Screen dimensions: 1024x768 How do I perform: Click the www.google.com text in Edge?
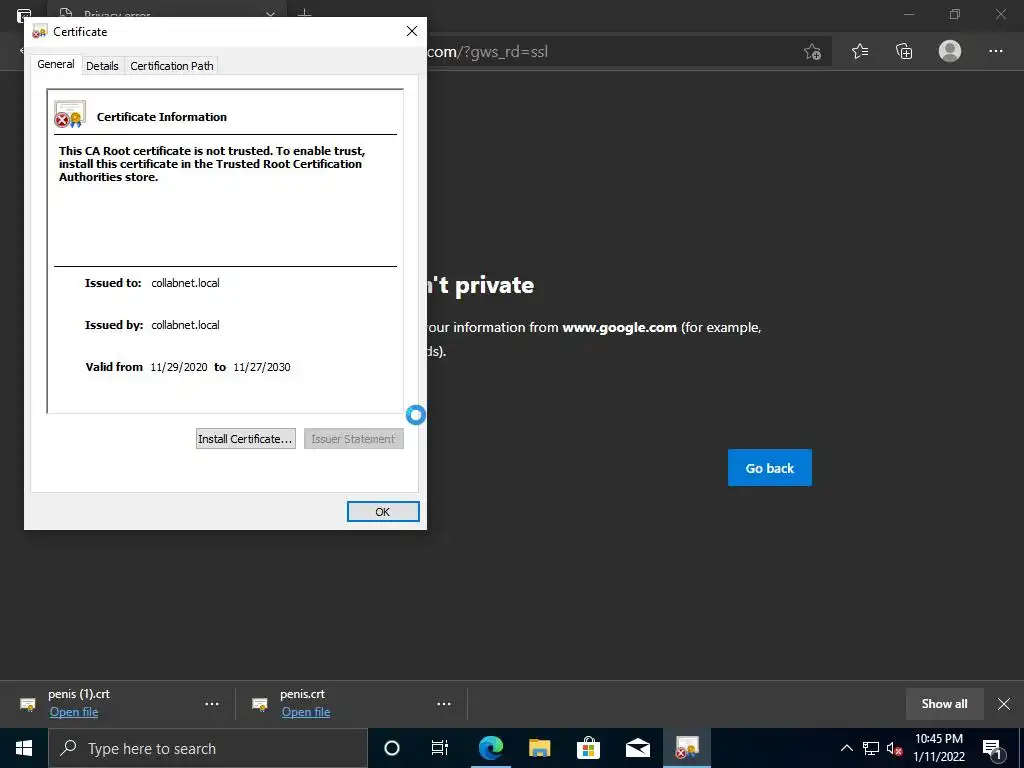click(x=619, y=327)
